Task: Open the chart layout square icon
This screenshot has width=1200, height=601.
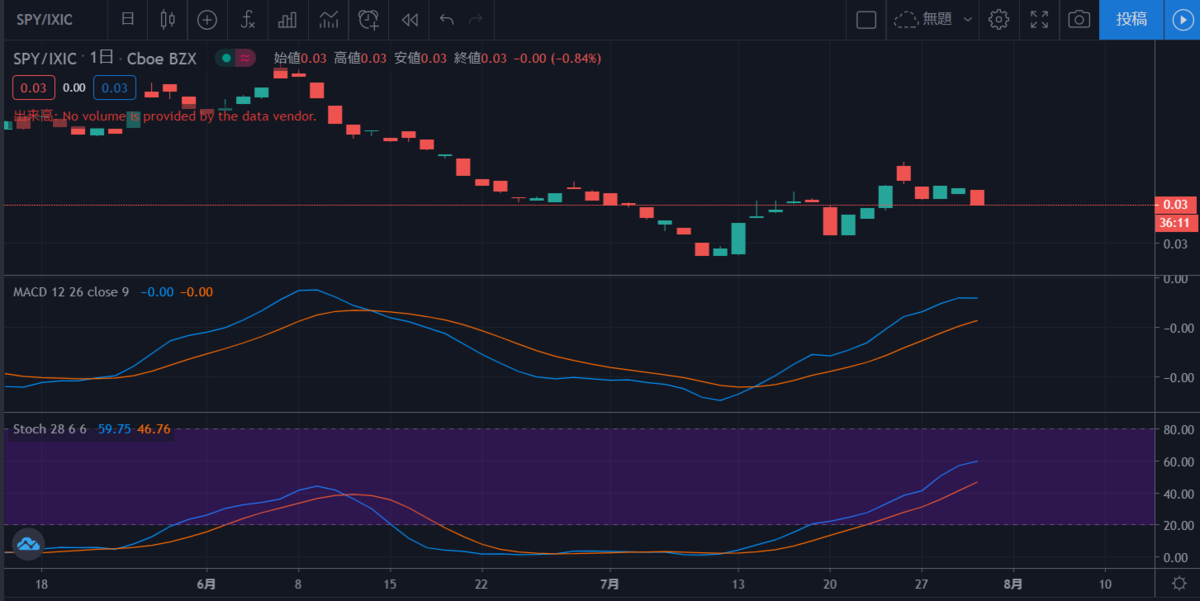Action: pyautogui.click(x=866, y=19)
